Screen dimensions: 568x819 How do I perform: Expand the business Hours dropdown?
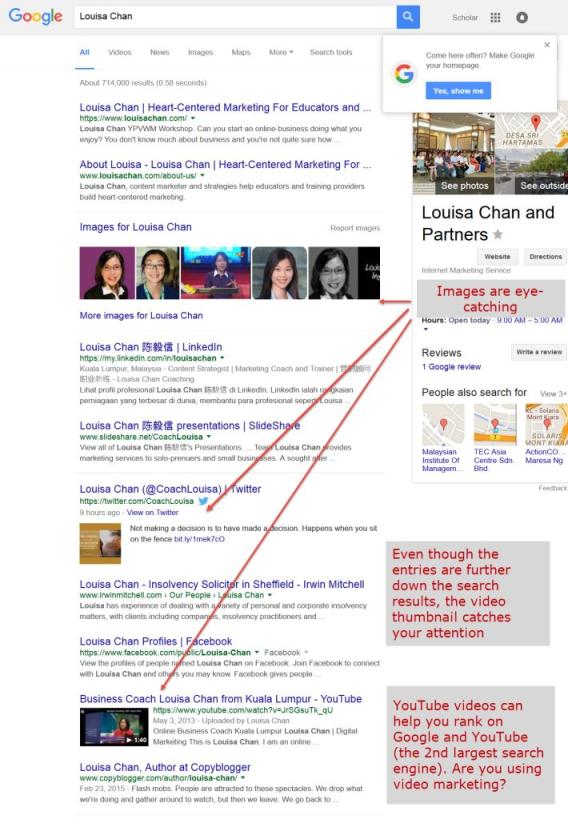tap(425, 330)
